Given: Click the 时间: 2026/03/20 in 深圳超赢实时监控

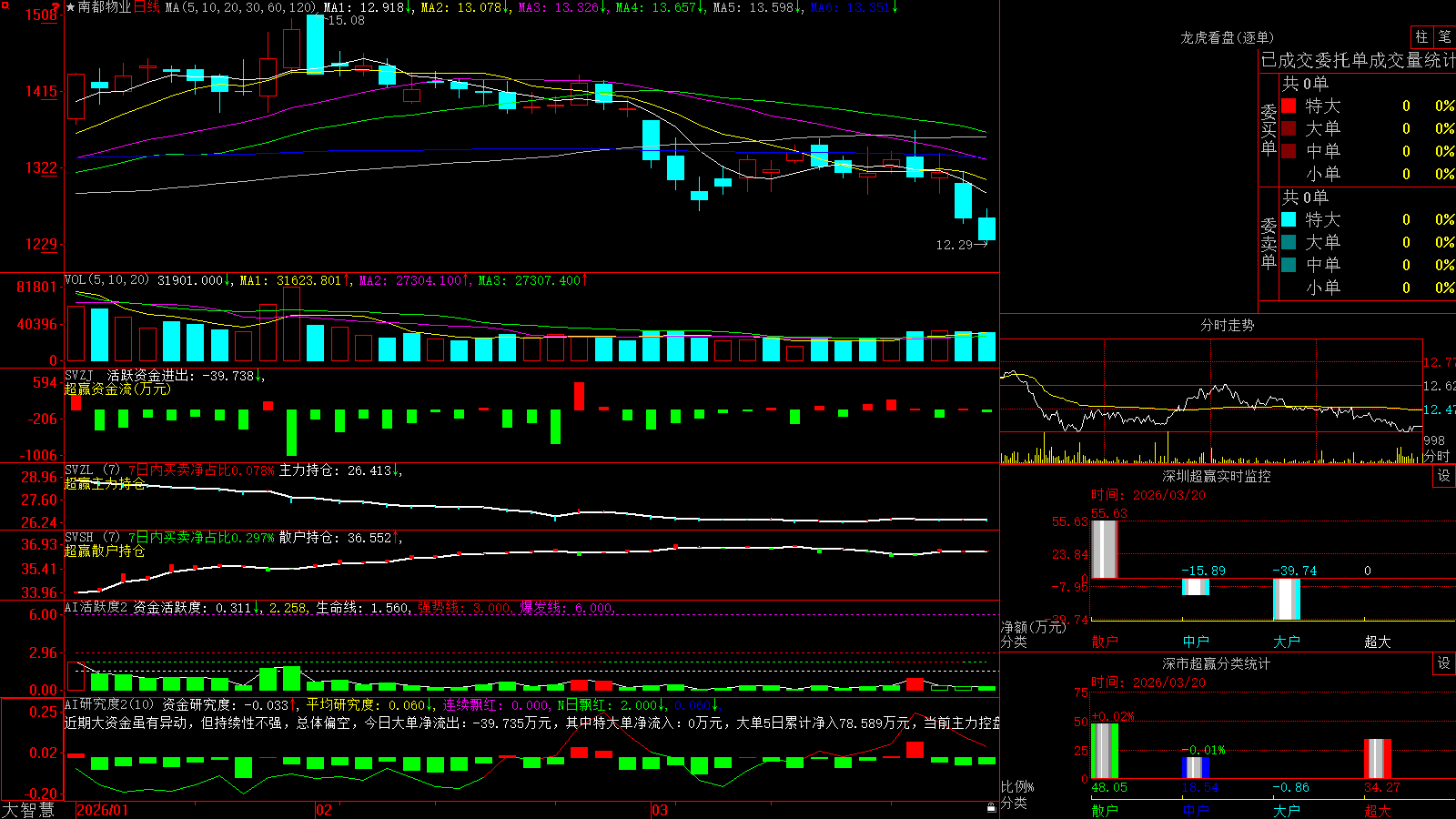Looking at the screenshot, I should coord(1148,495).
